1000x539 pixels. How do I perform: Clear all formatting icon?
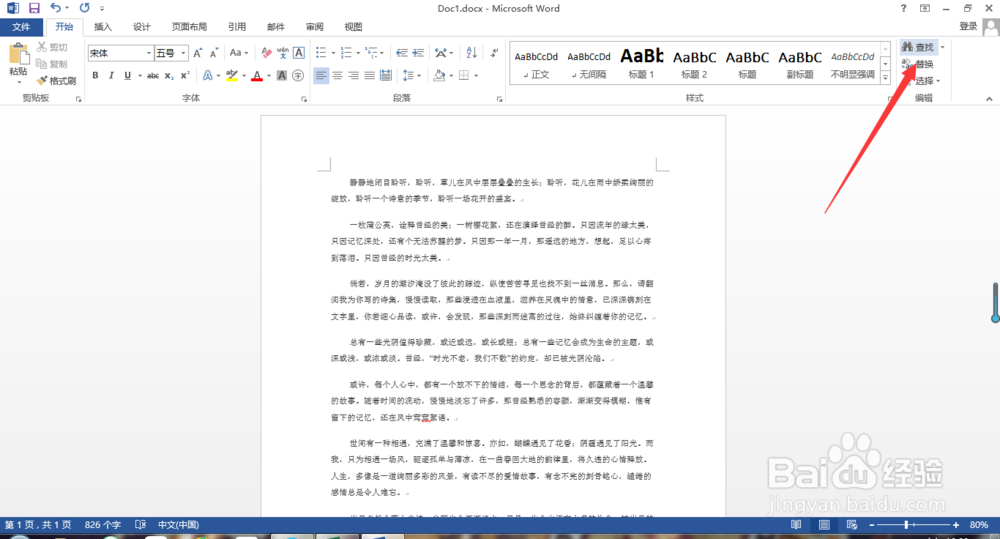[267, 53]
